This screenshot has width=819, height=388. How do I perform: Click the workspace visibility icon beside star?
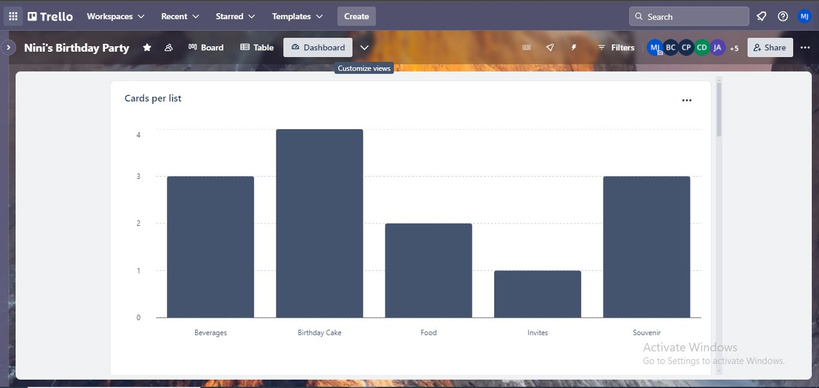[168, 48]
